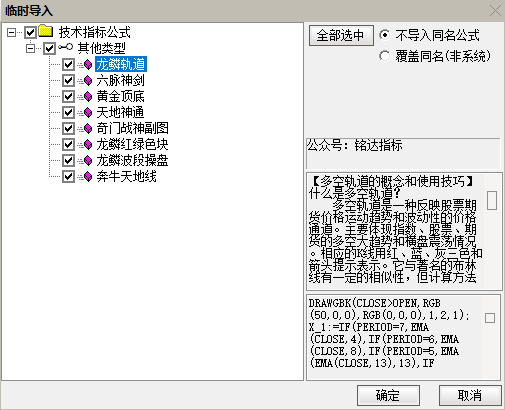Uncheck the 龙鳞轨道 checkbox
This screenshot has height=410, width=505.
(68, 64)
